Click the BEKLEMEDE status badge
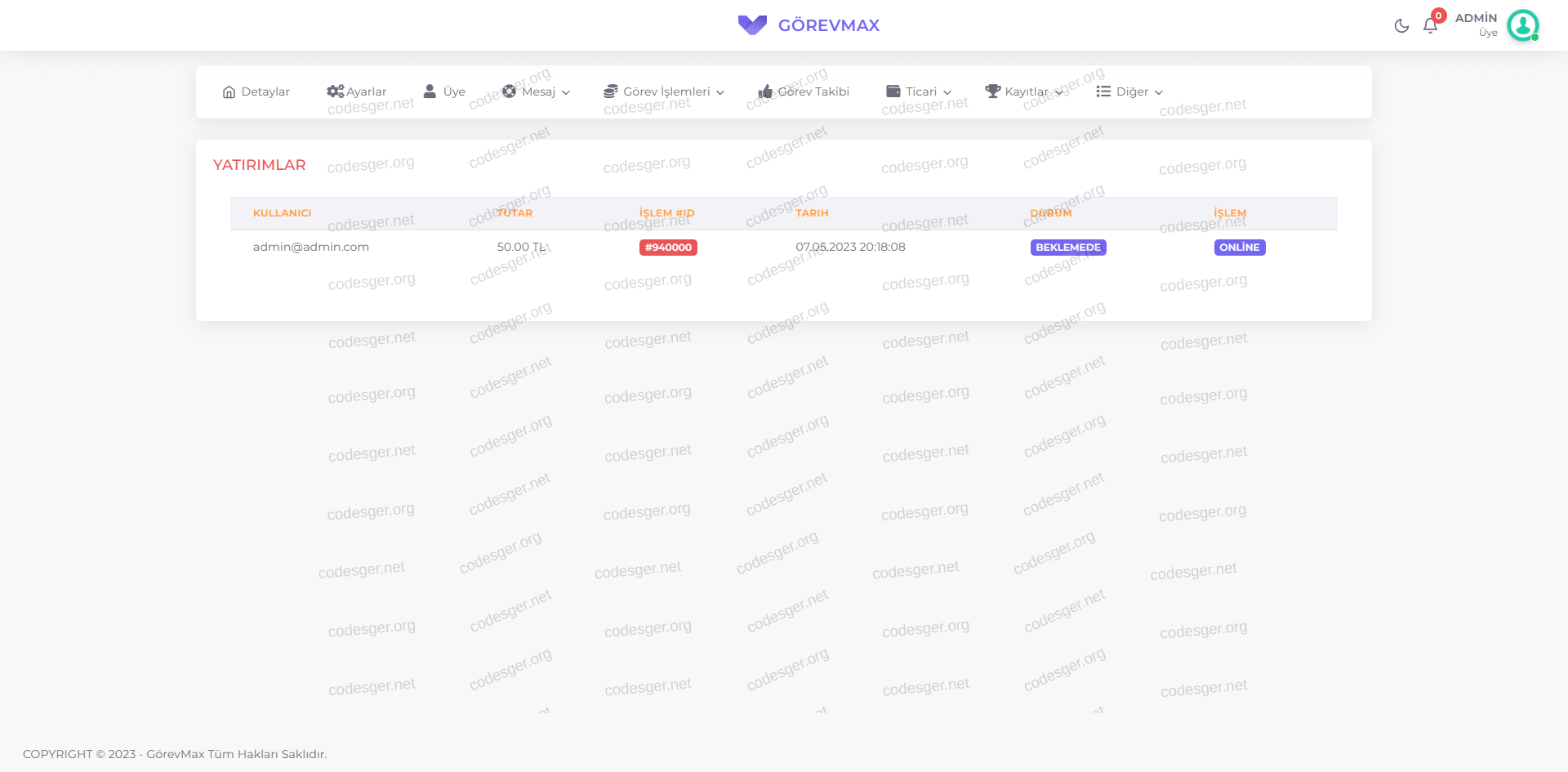 [1067, 248]
